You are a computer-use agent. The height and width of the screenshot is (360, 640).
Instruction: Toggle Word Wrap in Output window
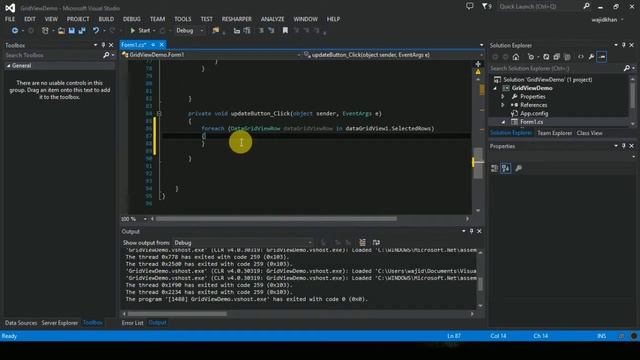click(x=376, y=242)
